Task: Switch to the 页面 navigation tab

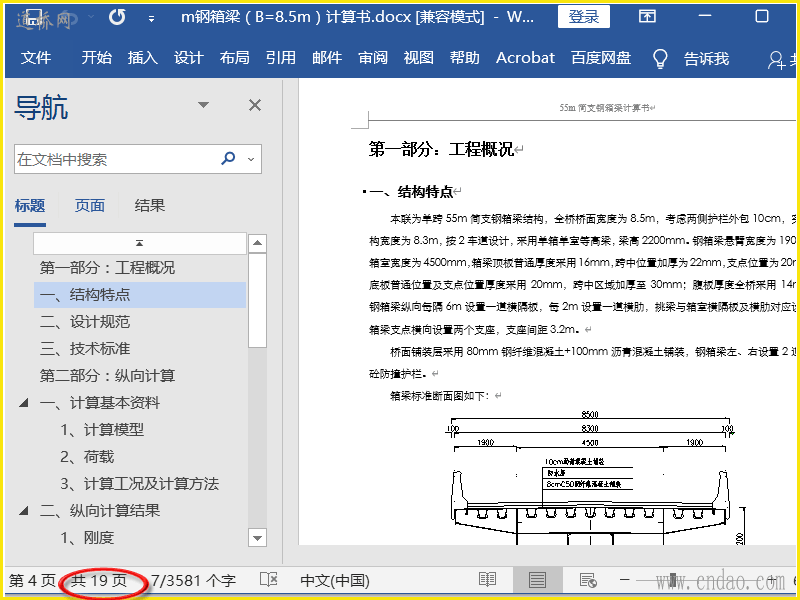Action: (90, 206)
